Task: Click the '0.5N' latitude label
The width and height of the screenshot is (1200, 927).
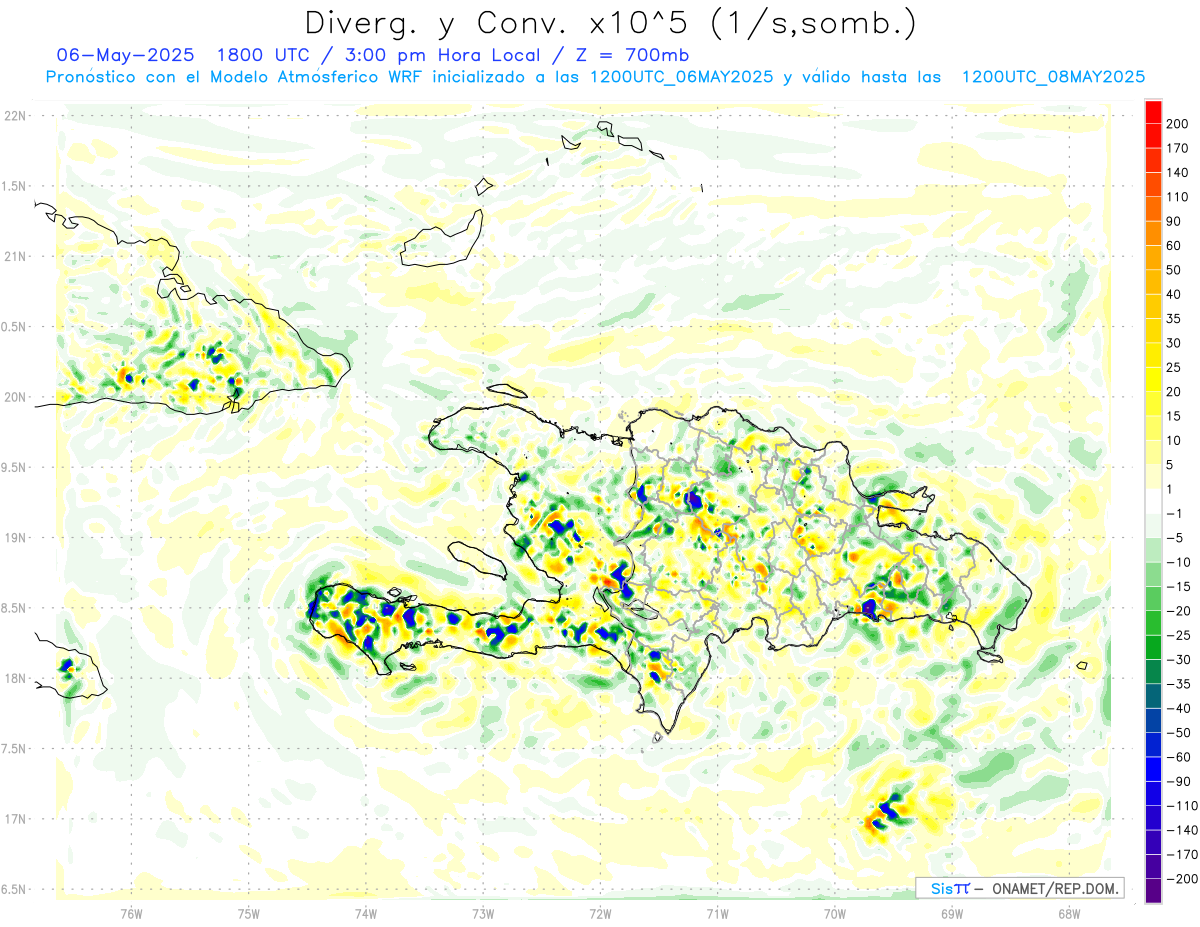Action: tap(15, 327)
